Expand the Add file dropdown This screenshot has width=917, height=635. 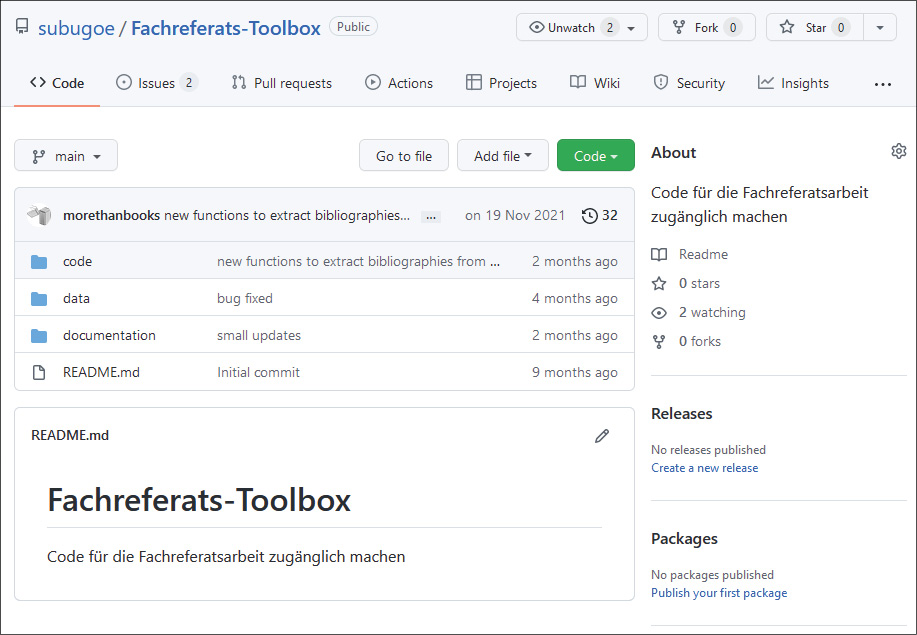[502, 156]
